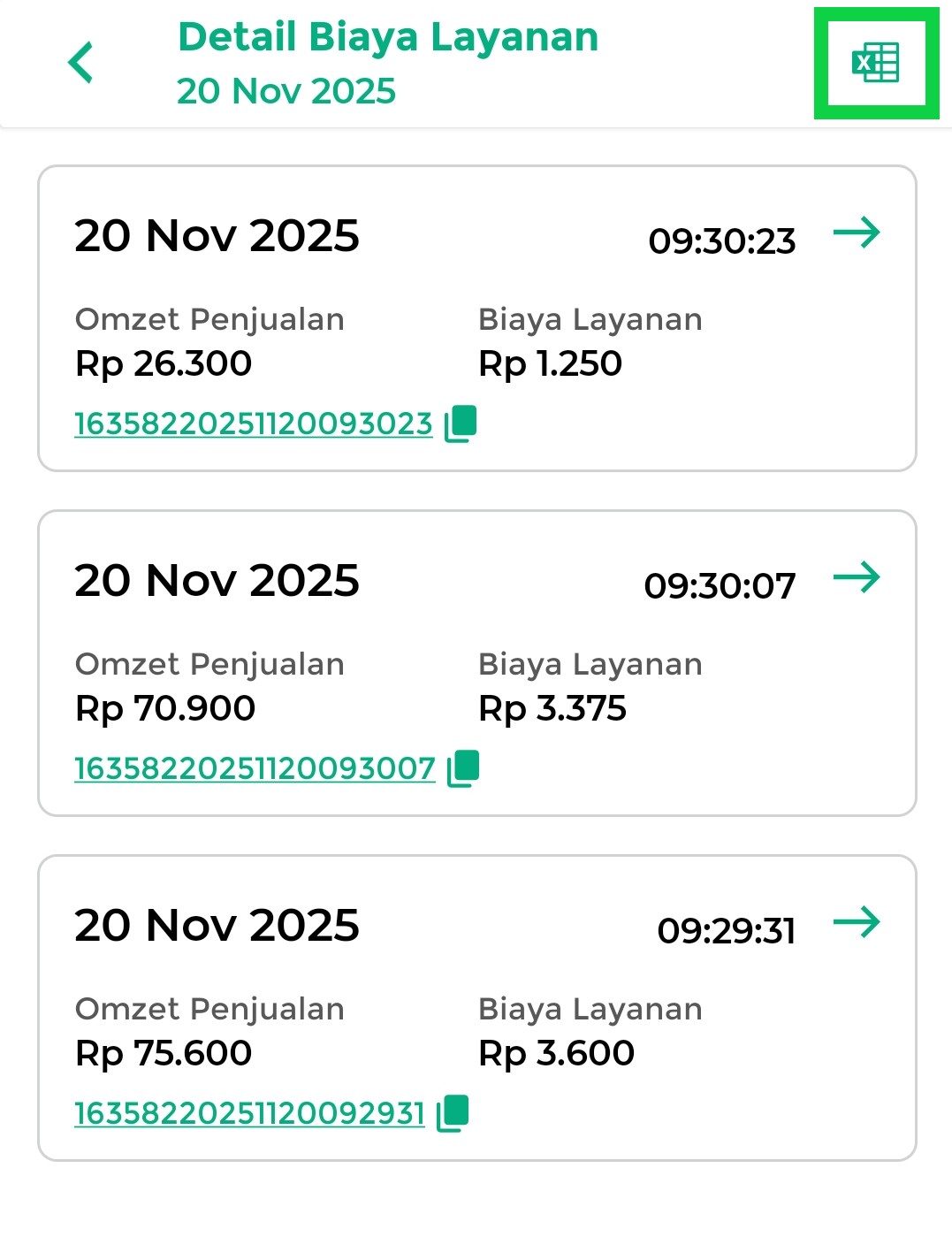This screenshot has width=952, height=1252.
Task: Open the 09:29:31 transaction arrow
Action: point(857,923)
